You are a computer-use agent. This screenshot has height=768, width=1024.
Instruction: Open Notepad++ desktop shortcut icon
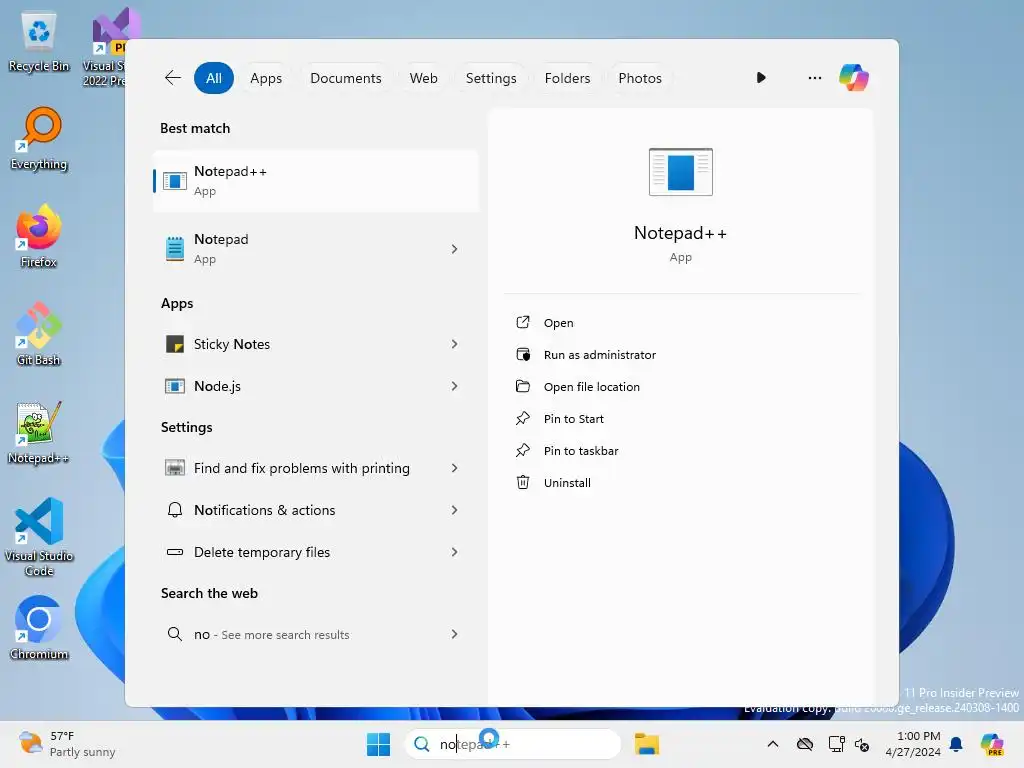click(x=39, y=432)
